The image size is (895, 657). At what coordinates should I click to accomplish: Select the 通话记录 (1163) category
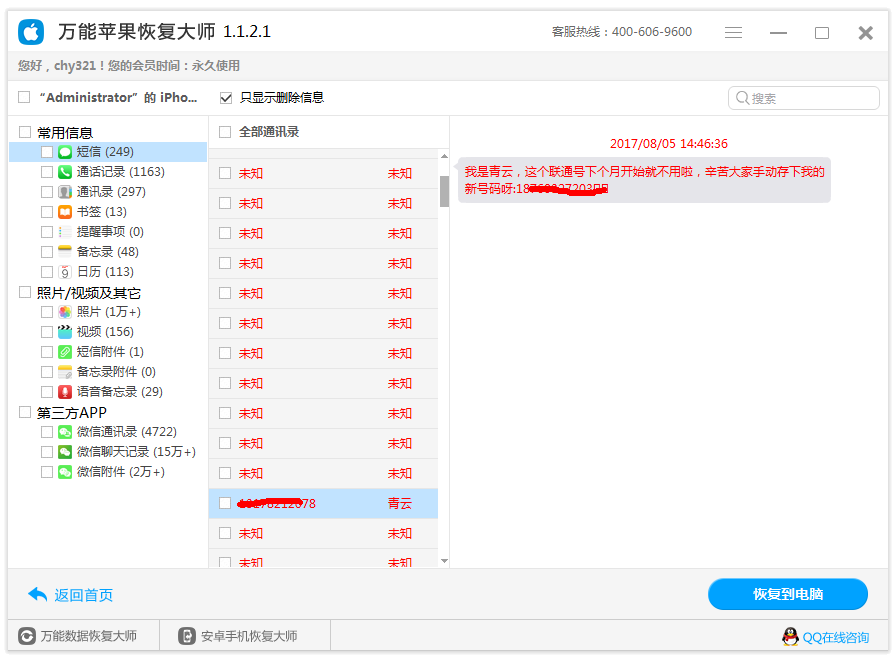120,172
